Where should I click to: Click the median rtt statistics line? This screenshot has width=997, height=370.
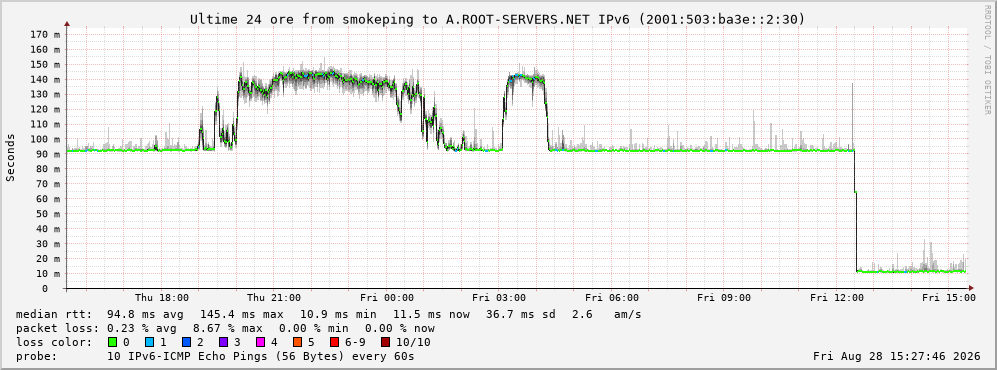(x=328, y=315)
